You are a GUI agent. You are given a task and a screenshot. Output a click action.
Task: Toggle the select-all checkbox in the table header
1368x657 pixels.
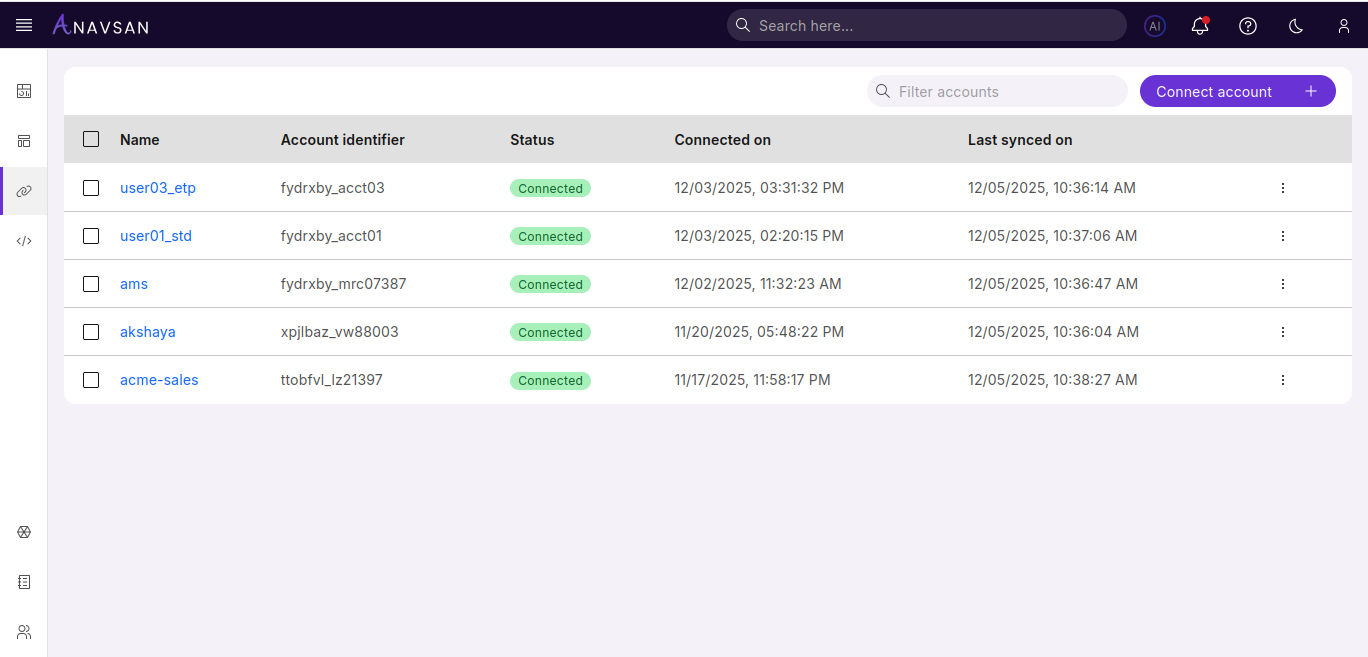(91, 140)
